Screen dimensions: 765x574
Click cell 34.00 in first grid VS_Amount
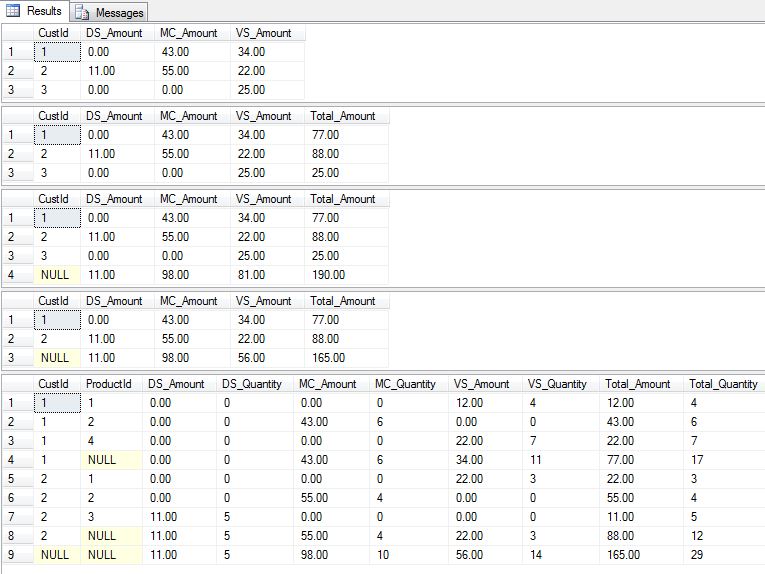click(x=267, y=52)
